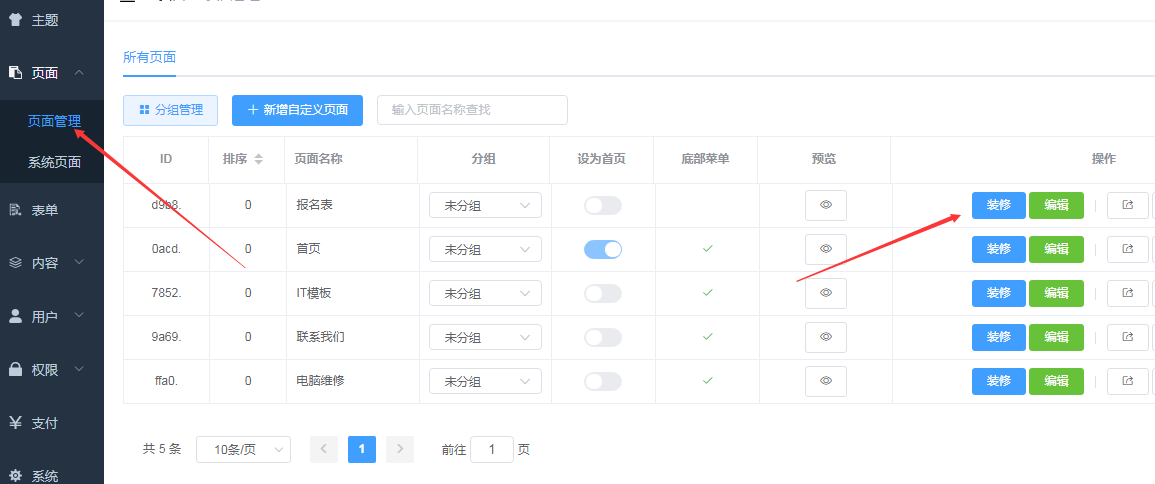
Task: Select page number 1 in pagination
Action: coord(362,449)
